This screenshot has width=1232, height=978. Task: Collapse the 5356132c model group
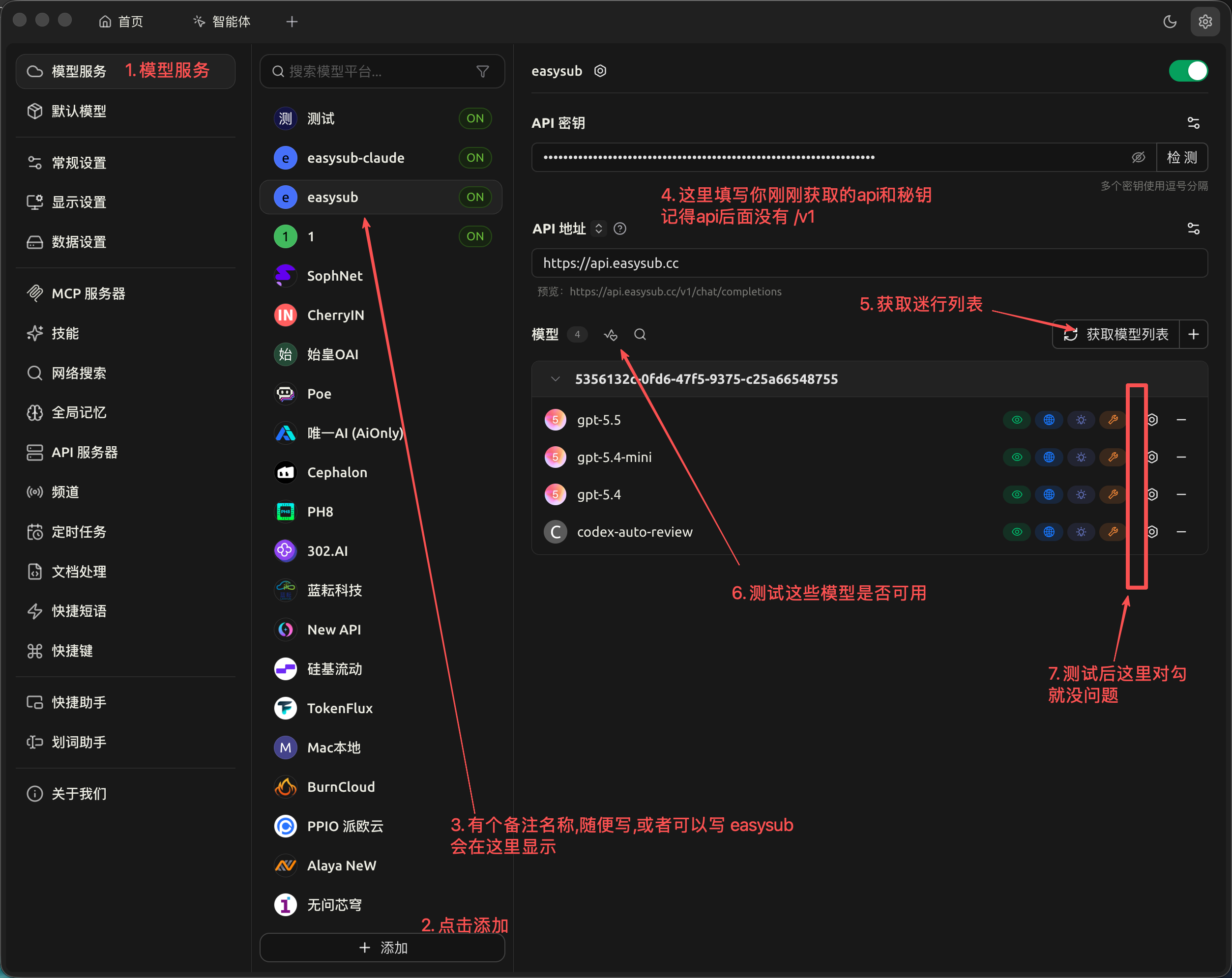(x=555, y=379)
